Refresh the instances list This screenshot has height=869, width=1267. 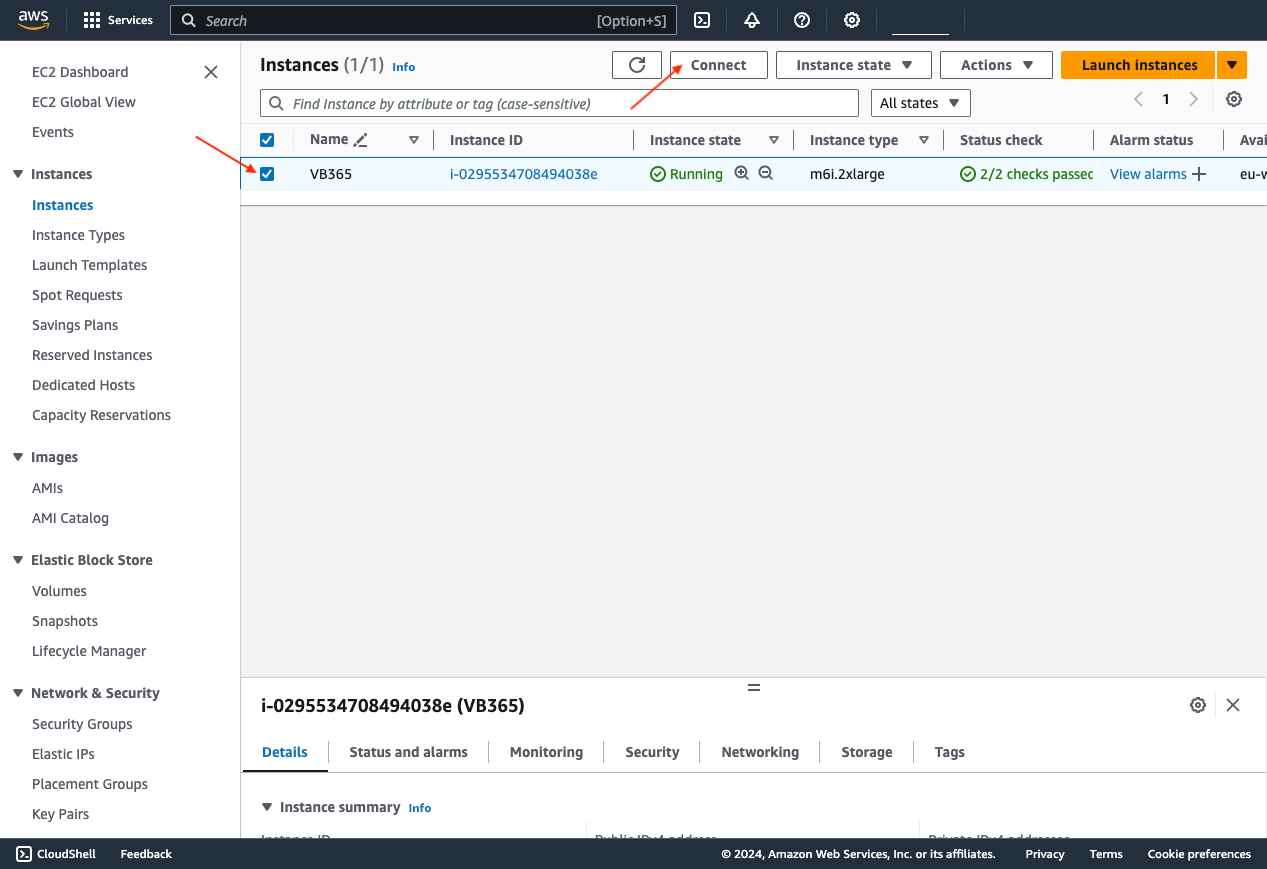pyautogui.click(x=637, y=64)
